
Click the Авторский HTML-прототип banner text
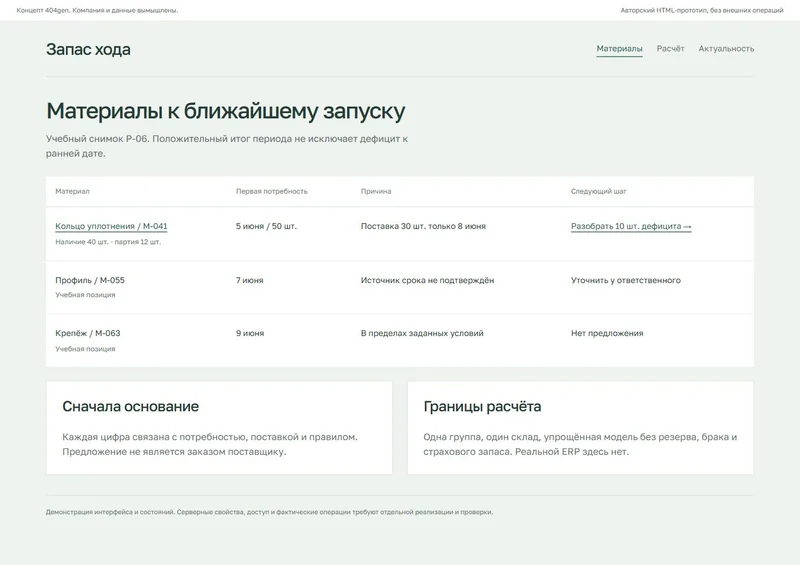(702, 10)
